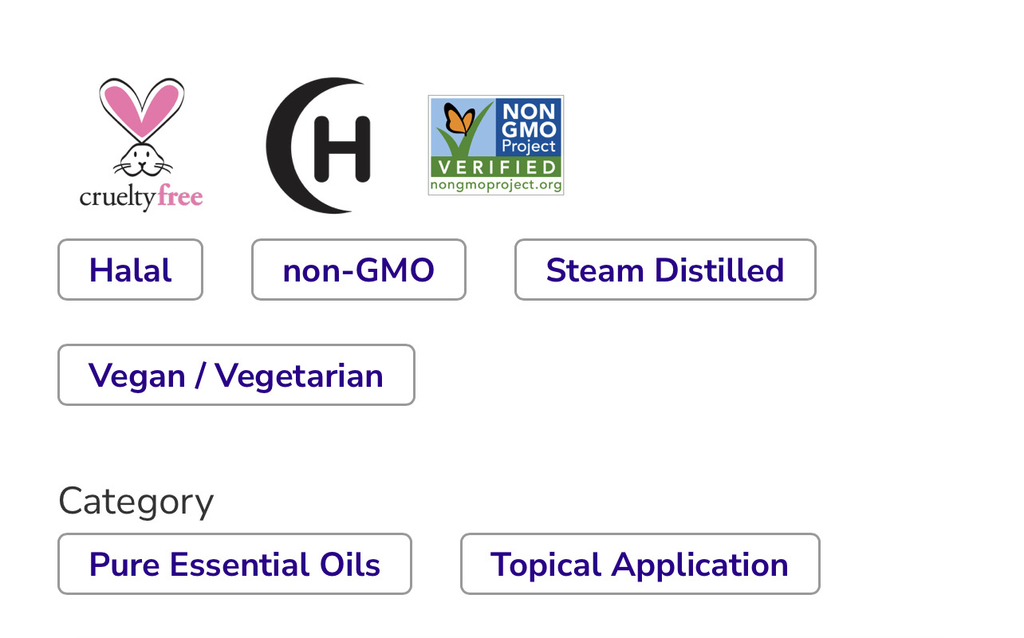Viewport: 1024px width, 638px height.
Task: Click the cruelty free bunny logo
Action: [x=141, y=144]
